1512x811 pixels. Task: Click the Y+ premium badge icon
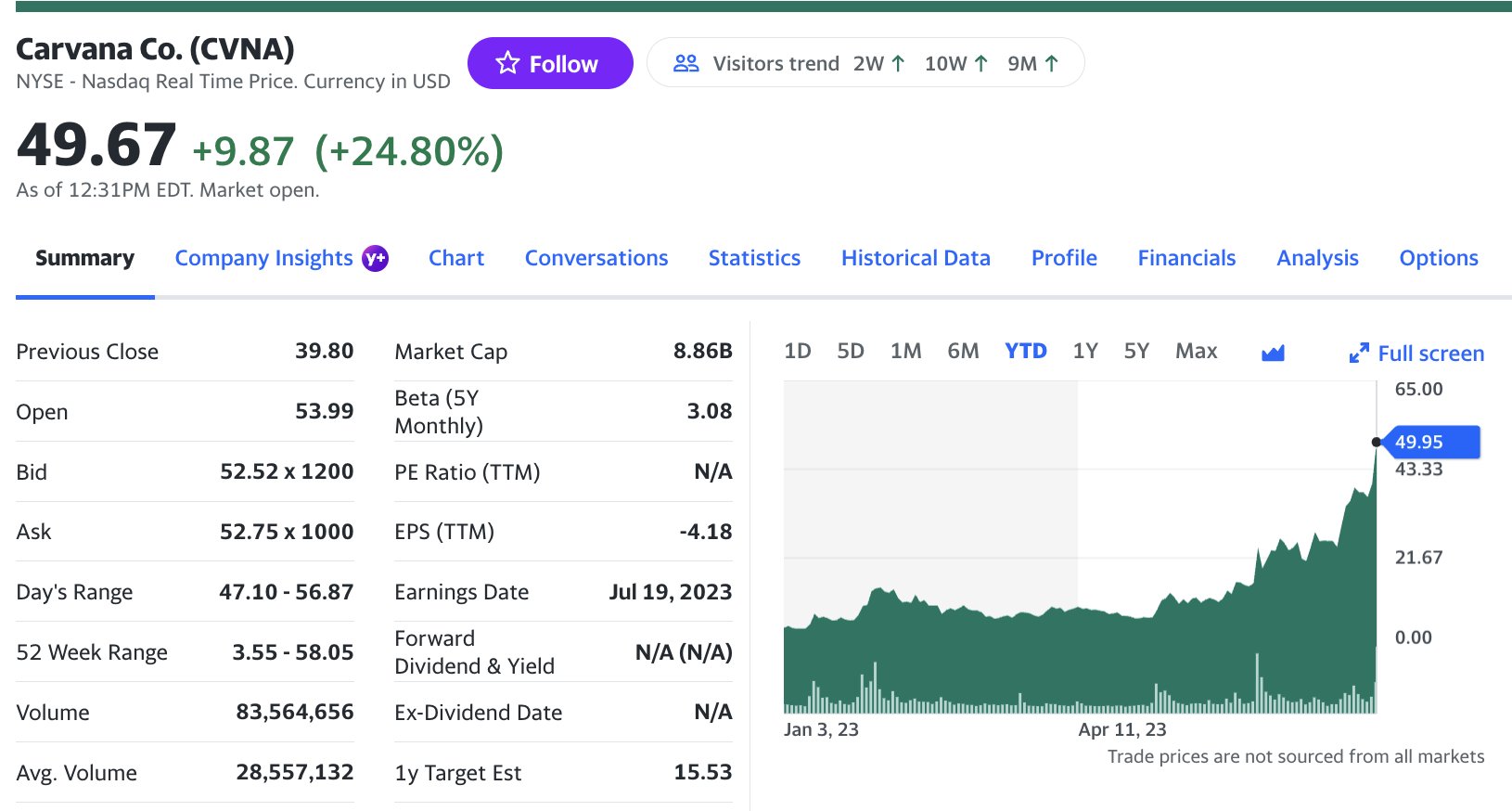point(375,258)
